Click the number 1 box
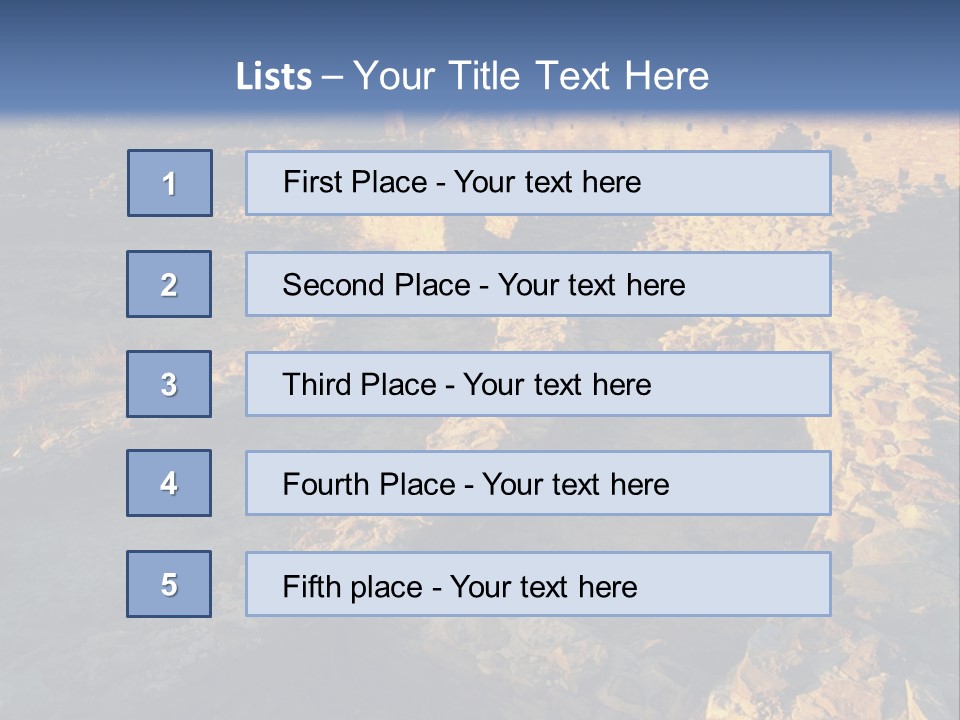Image resolution: width=960 pixels, height=720 pixels. click(170, 183)
